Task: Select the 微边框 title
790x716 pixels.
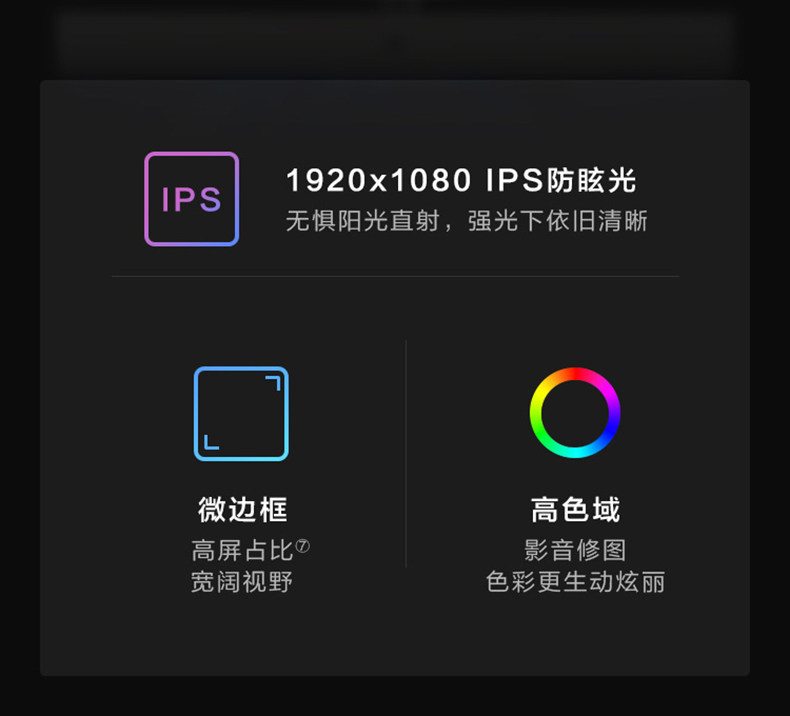Action: click(243, 509)
